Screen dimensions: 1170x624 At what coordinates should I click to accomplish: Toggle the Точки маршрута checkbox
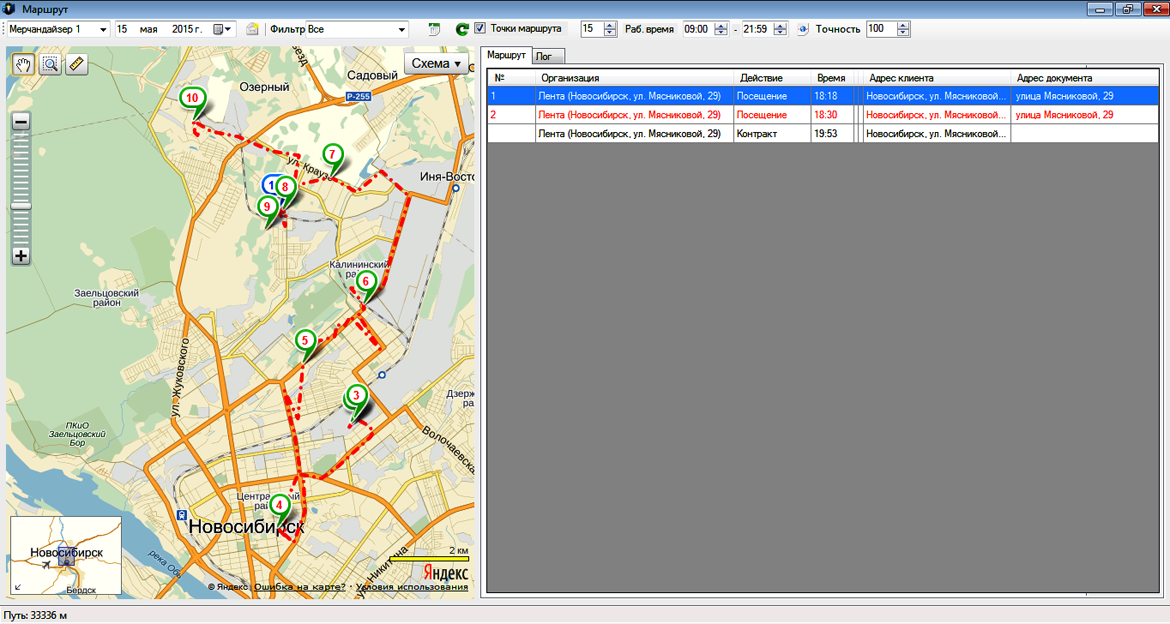point(481,29)
